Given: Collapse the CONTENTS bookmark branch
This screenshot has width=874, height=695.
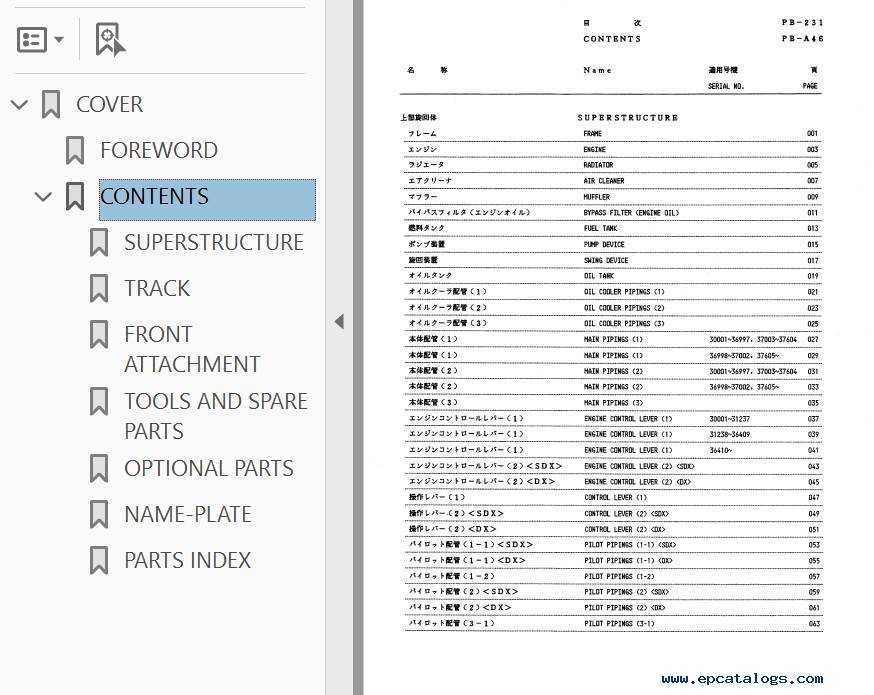Looking at the screenshot, I should (43, 196).
